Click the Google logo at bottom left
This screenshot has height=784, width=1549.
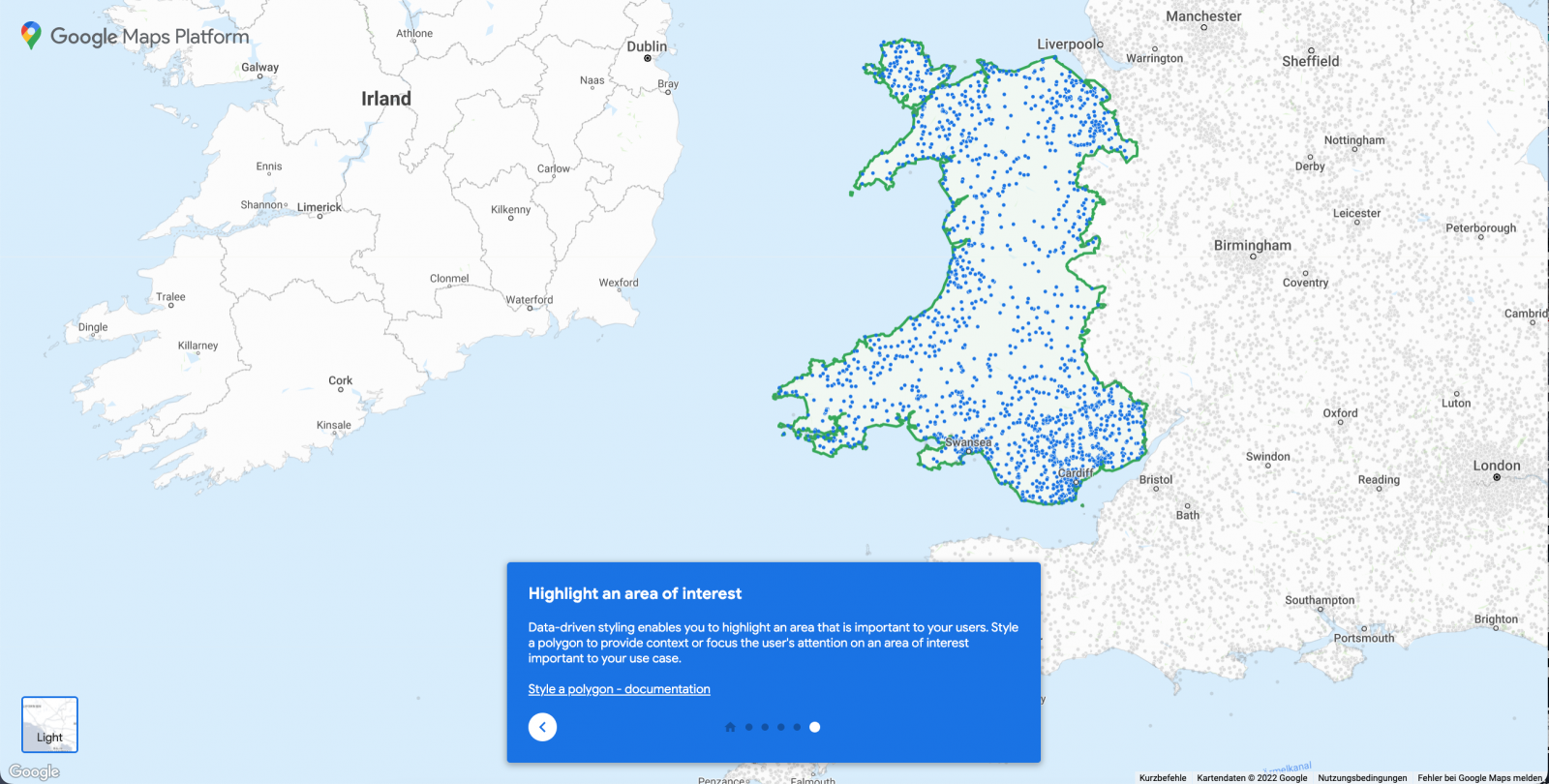[35, 771]
